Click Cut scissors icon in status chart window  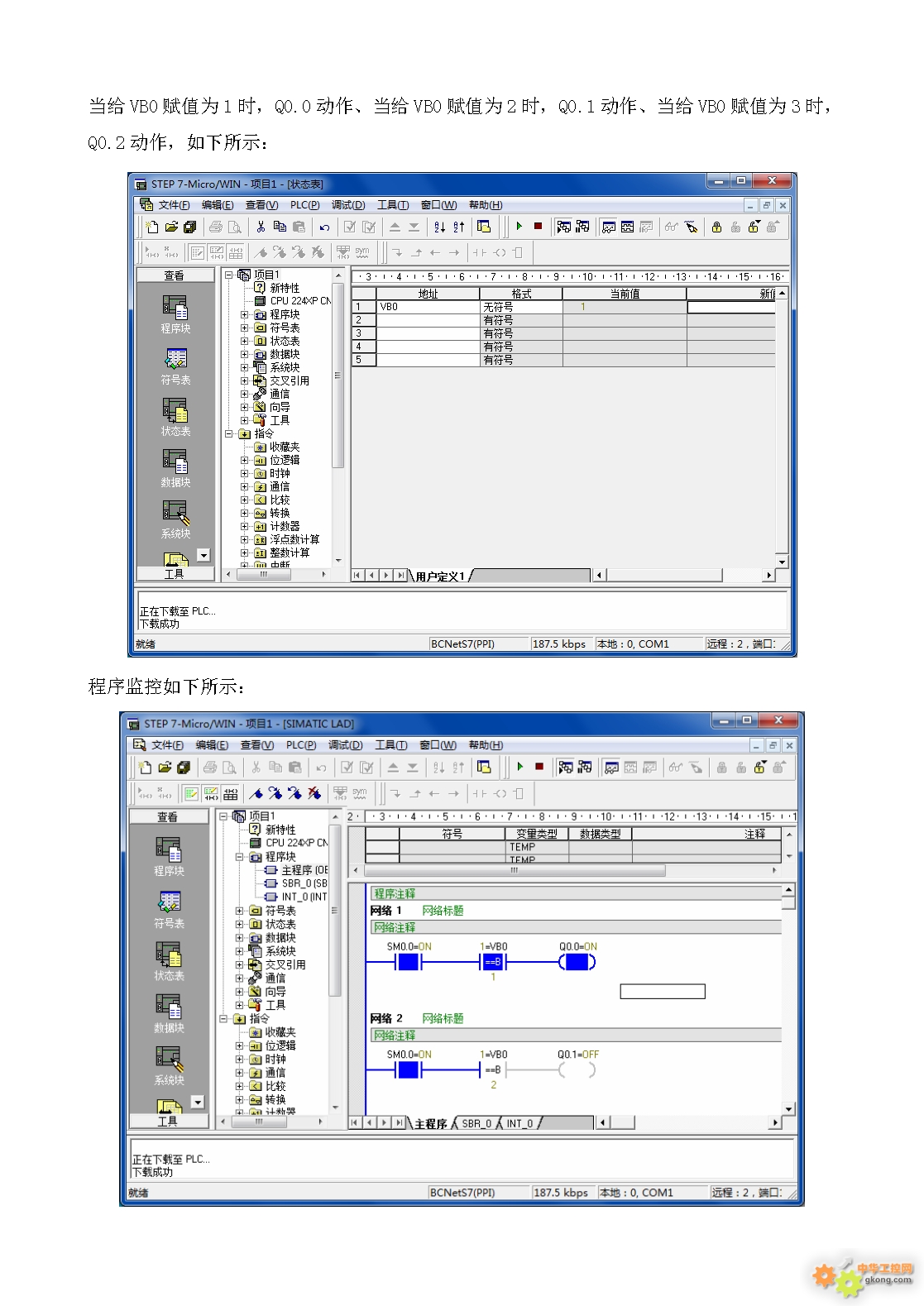(x=261, y=227)
